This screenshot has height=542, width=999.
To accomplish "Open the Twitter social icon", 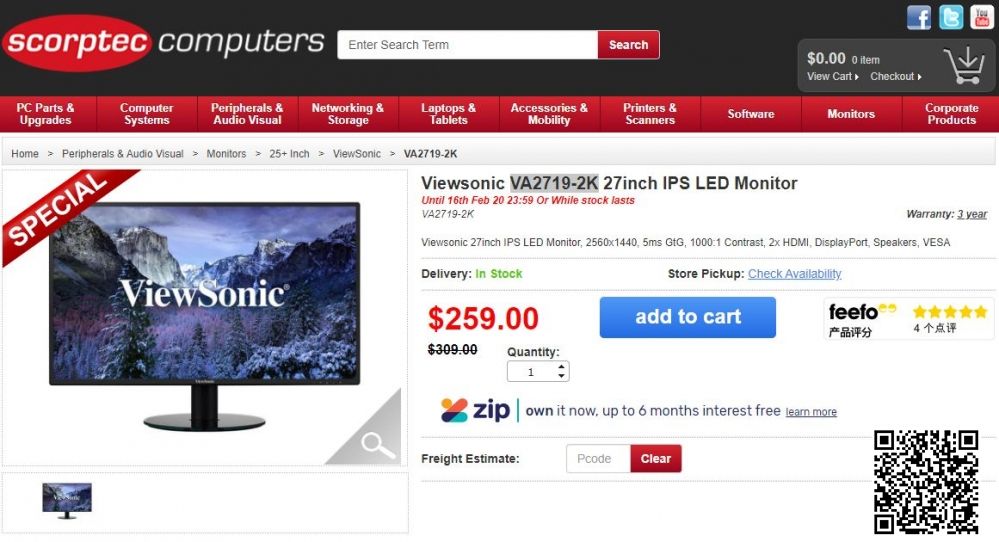I will click(x=951, y=17).
